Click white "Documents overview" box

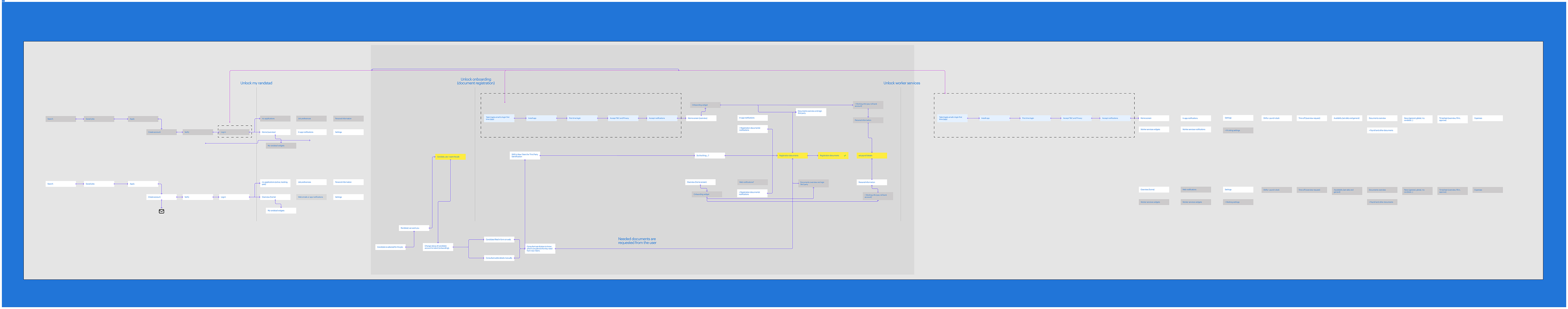[x=1382, y=118]
